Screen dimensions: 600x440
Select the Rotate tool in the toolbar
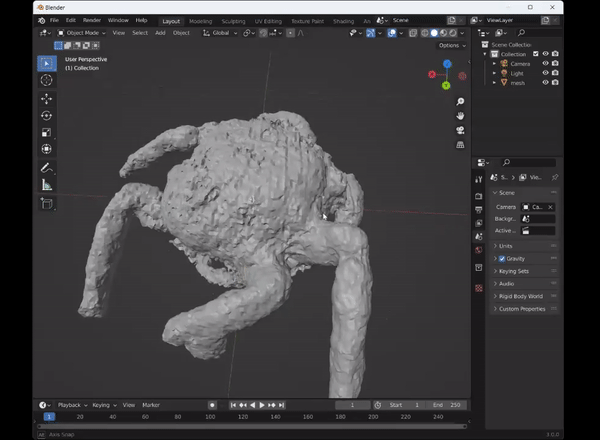[46, 115]
